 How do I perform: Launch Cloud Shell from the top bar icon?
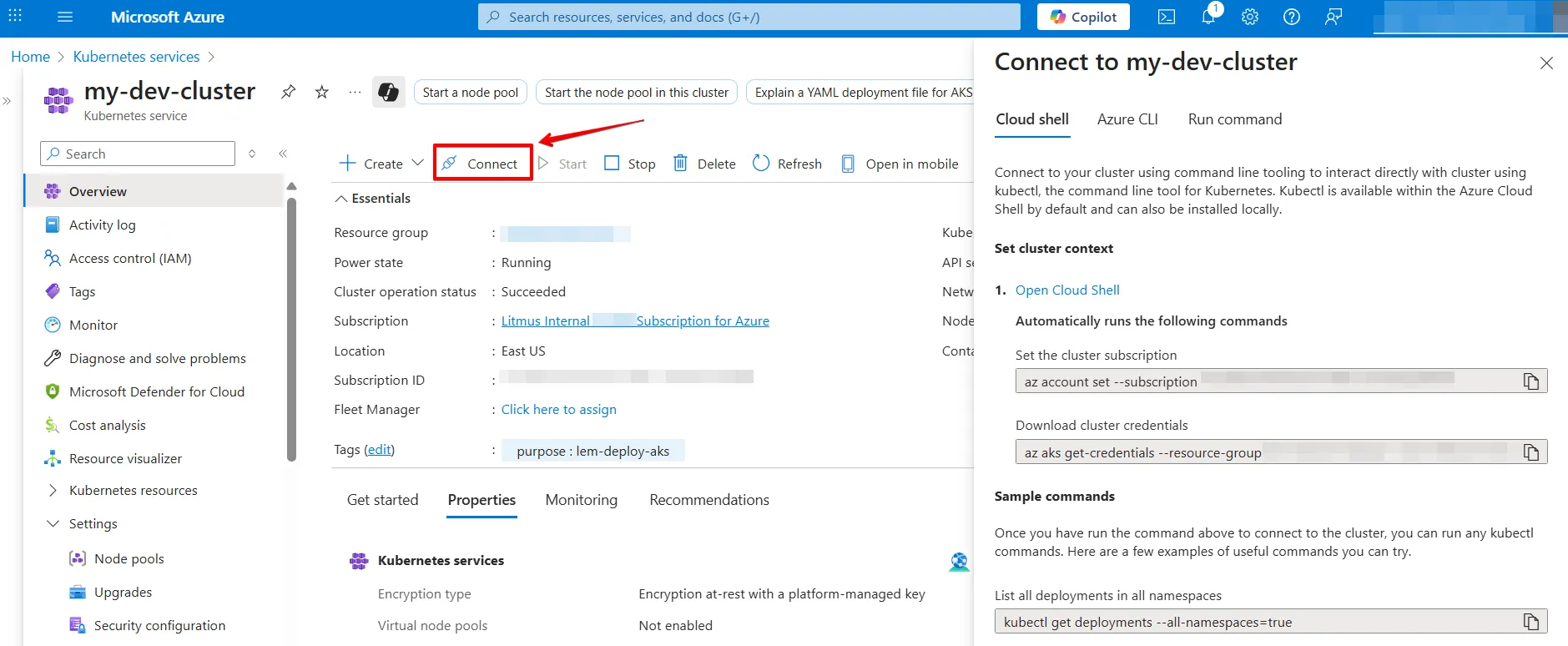click(1167, 17)
